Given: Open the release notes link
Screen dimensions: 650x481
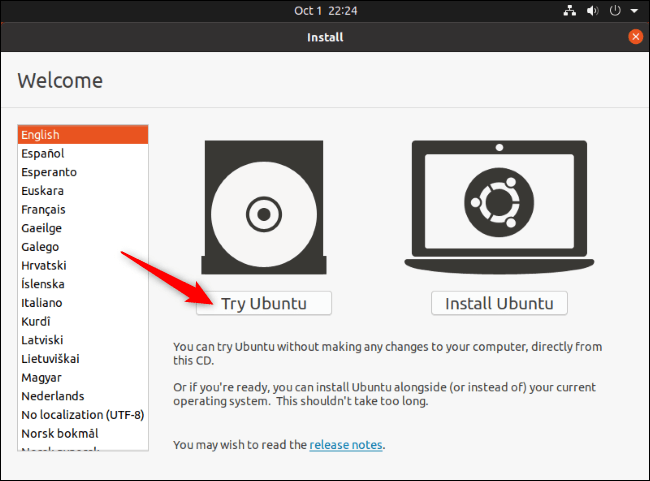Looking at the screenshot, I should pos(346,445).
